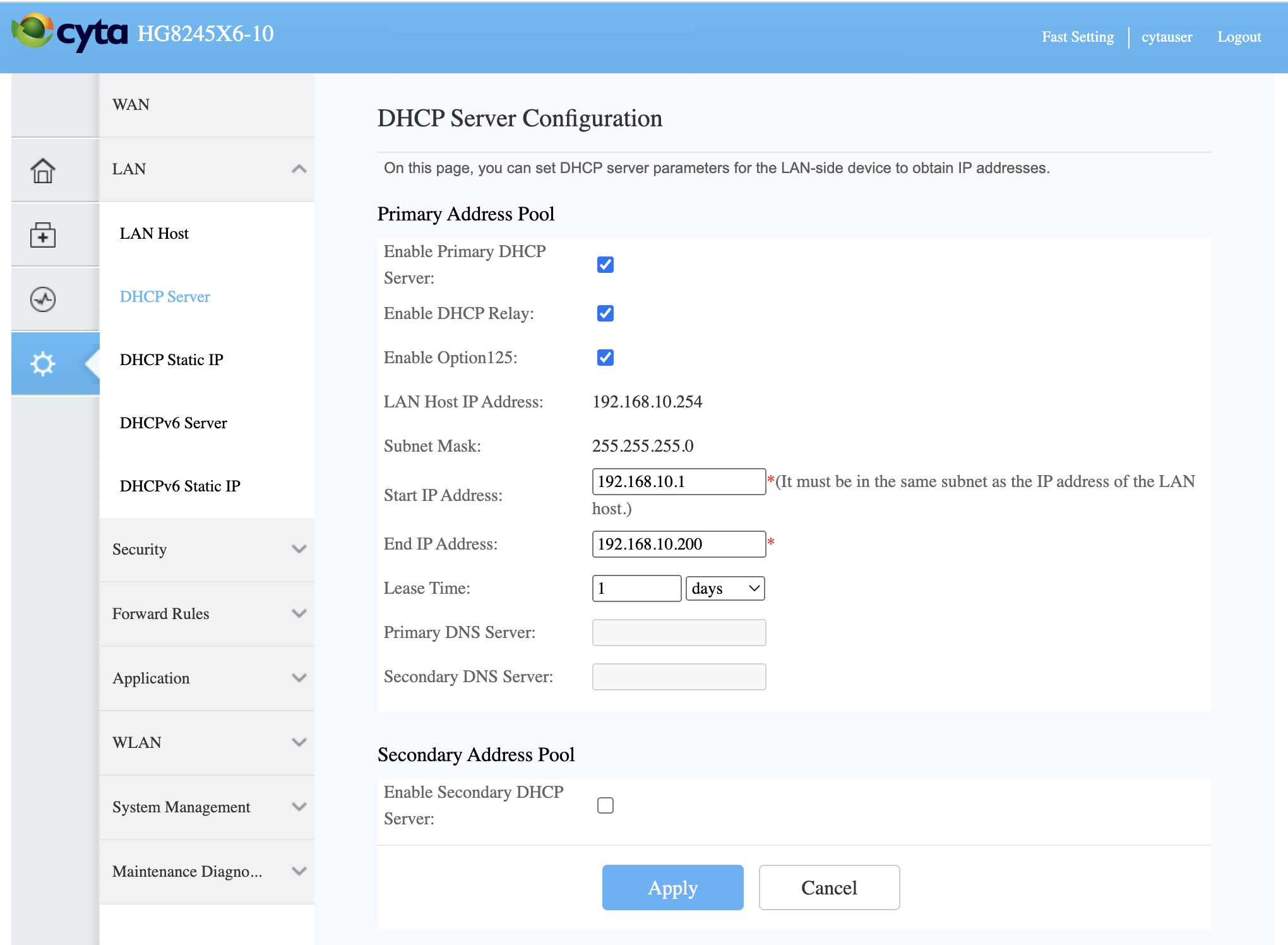Enable Secondary DHCP Server checkbox

605,805
